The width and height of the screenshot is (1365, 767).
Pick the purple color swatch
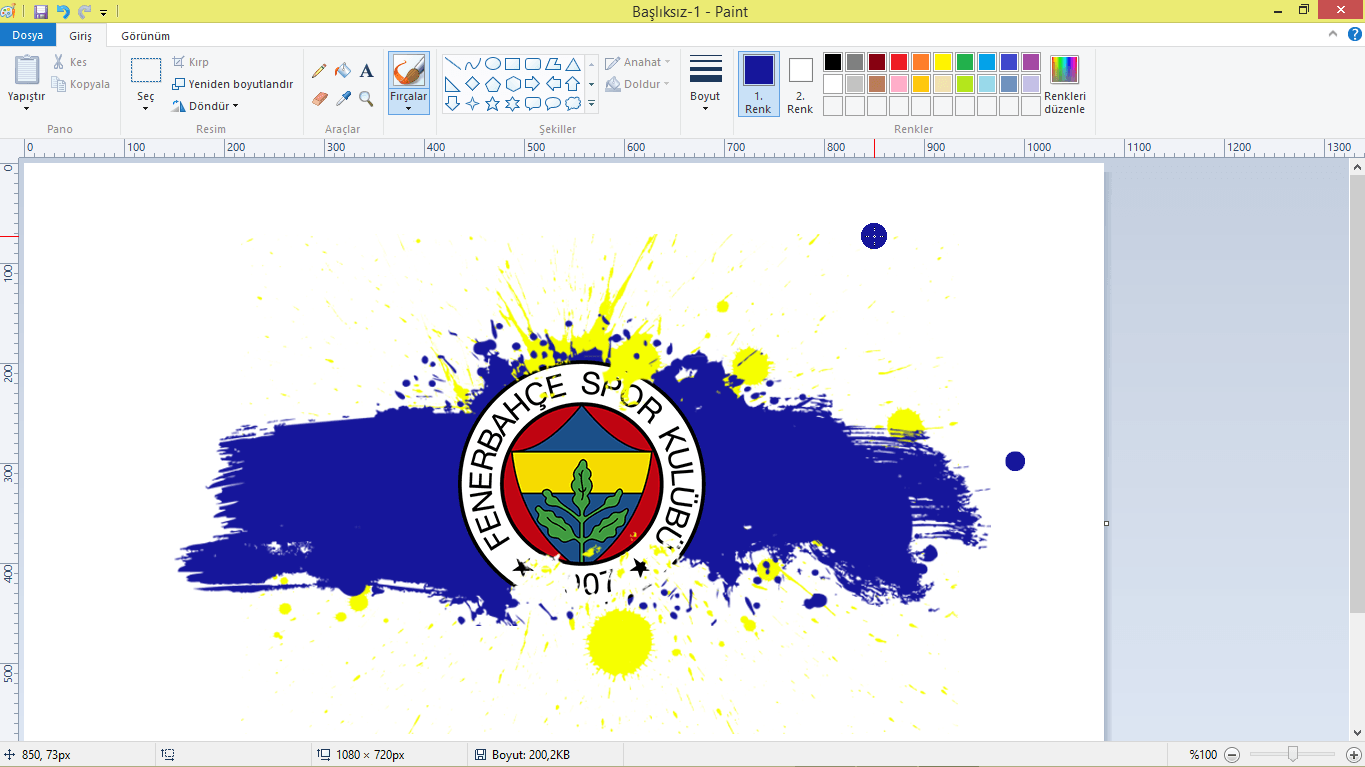1031,62
